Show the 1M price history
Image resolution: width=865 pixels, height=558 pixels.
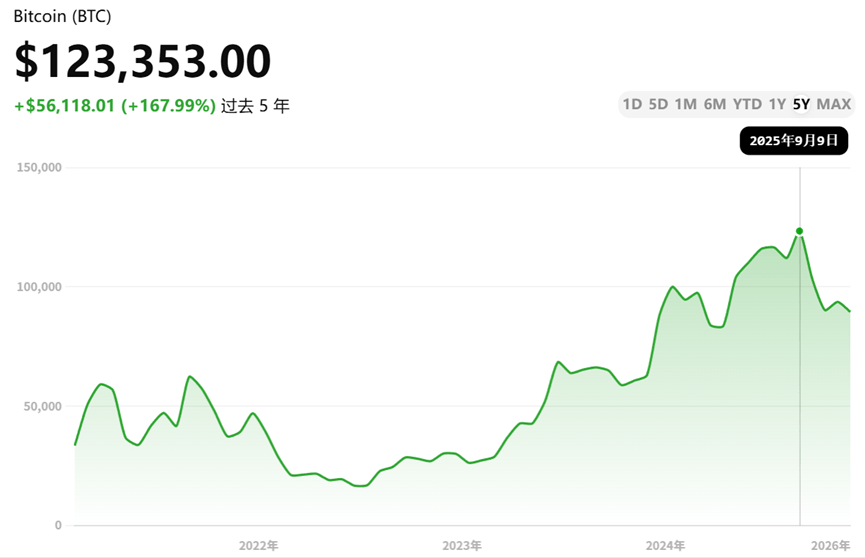click(686, 104)
